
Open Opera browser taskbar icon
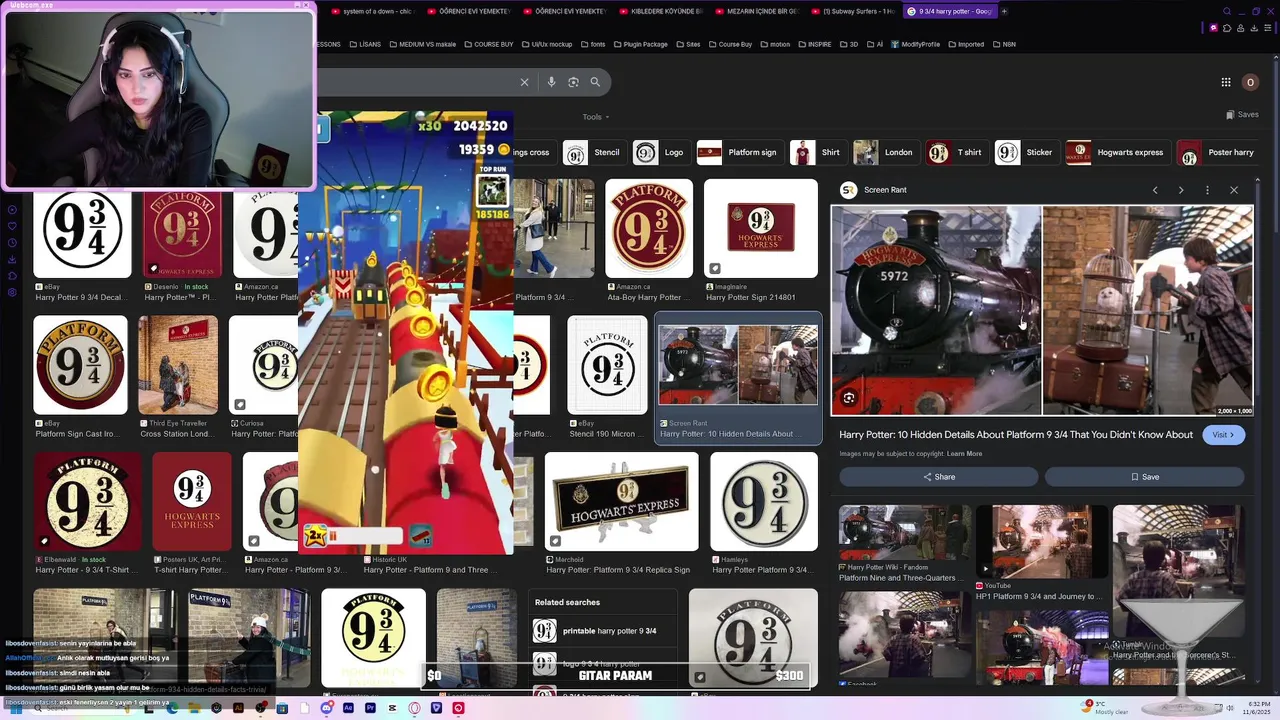[414, 708]
